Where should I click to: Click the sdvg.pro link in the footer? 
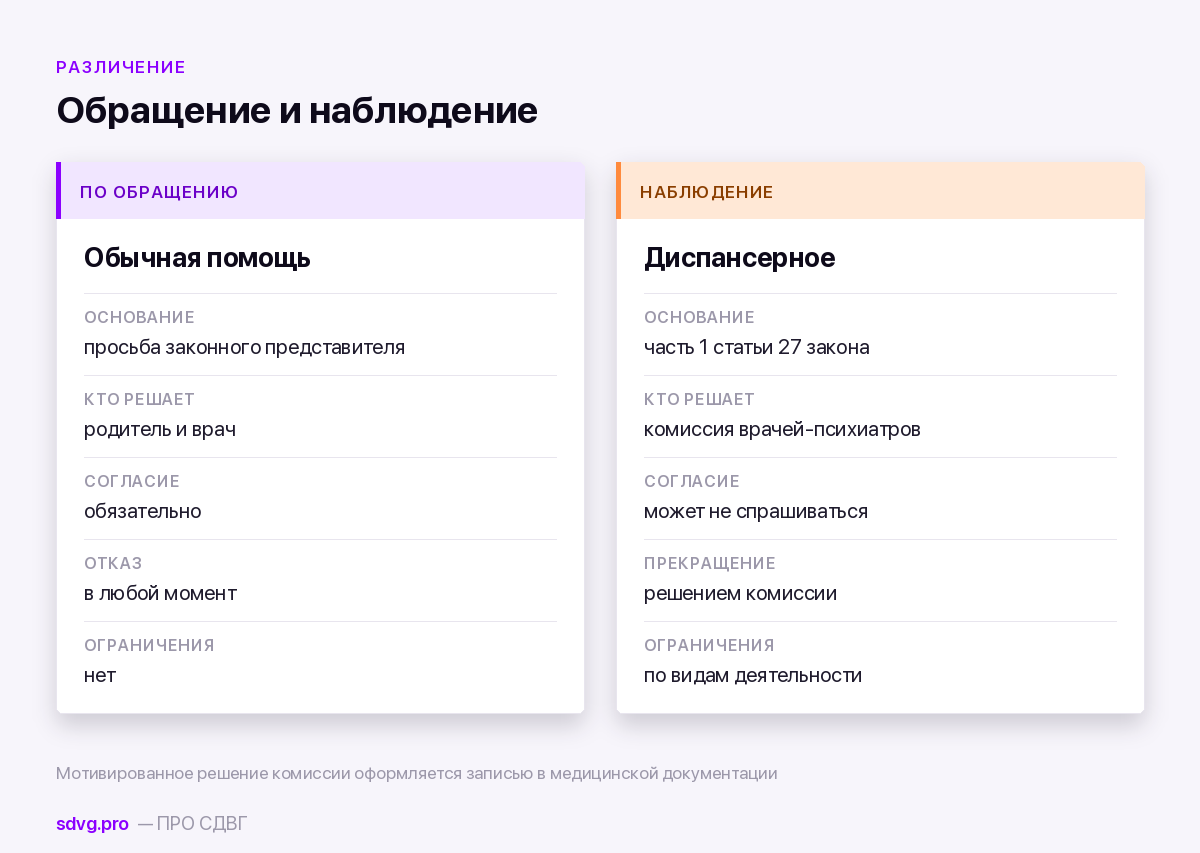[x=92, y=824]
